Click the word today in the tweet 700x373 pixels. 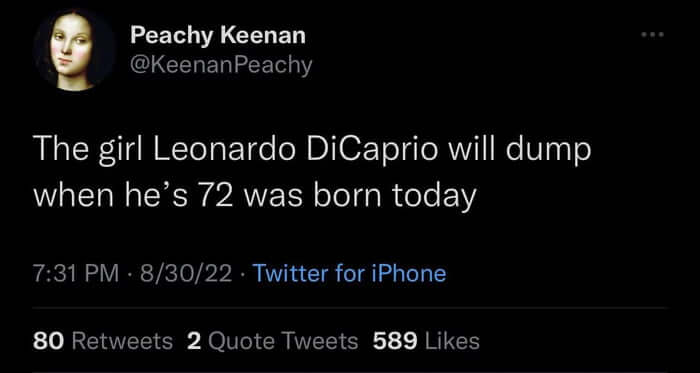click(x=433, y=198)
